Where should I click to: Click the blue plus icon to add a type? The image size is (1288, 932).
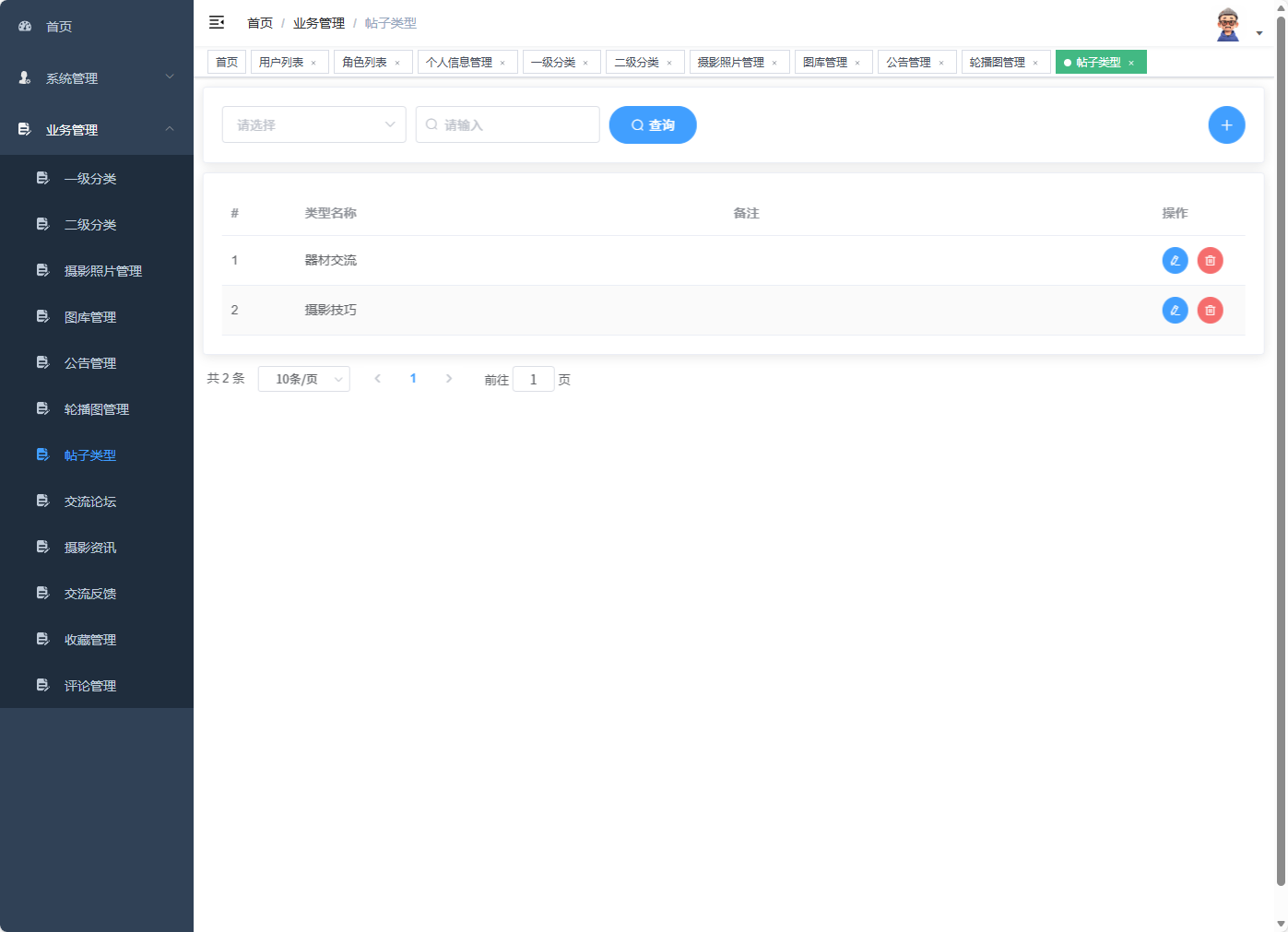1226,124
